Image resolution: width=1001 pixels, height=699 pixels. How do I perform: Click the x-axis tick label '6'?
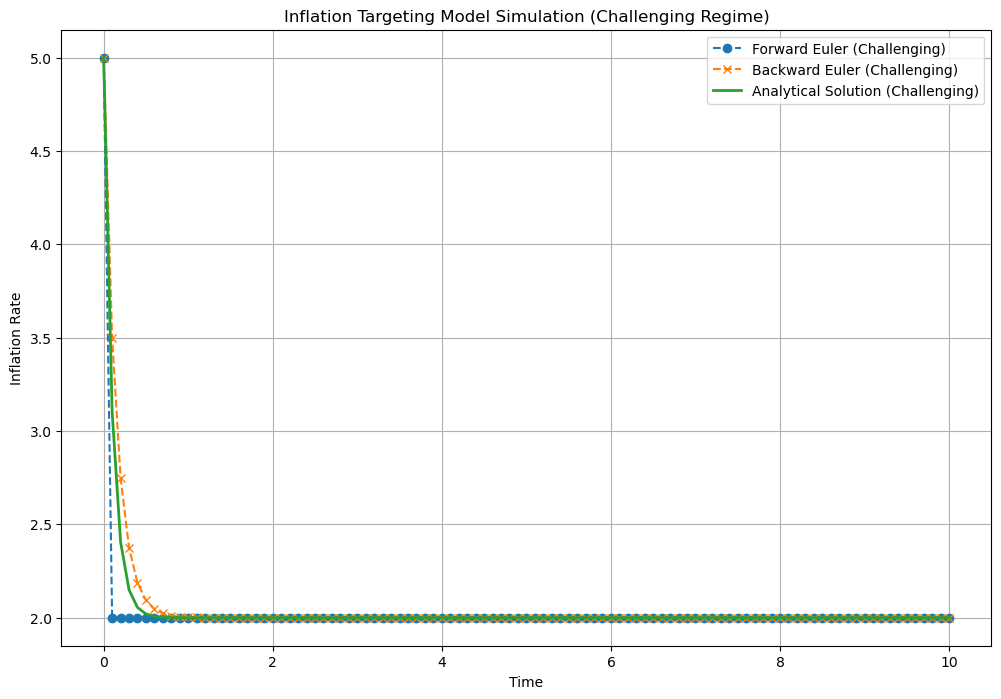611,661
